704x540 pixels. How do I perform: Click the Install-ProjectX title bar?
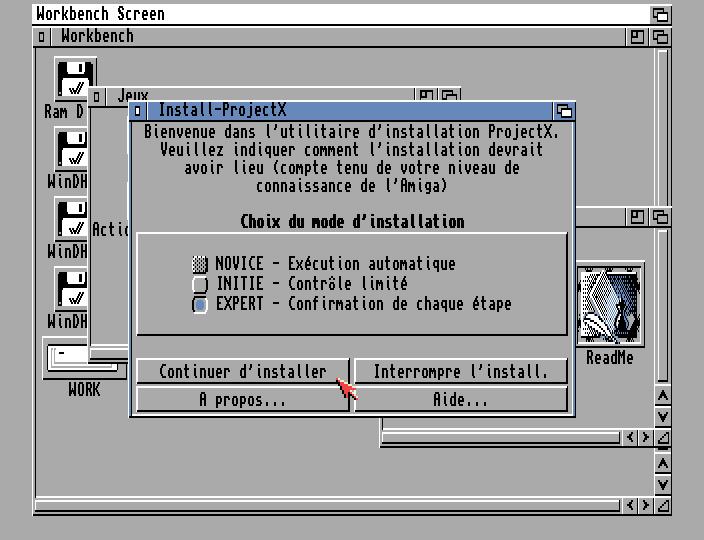coord(350,110)
